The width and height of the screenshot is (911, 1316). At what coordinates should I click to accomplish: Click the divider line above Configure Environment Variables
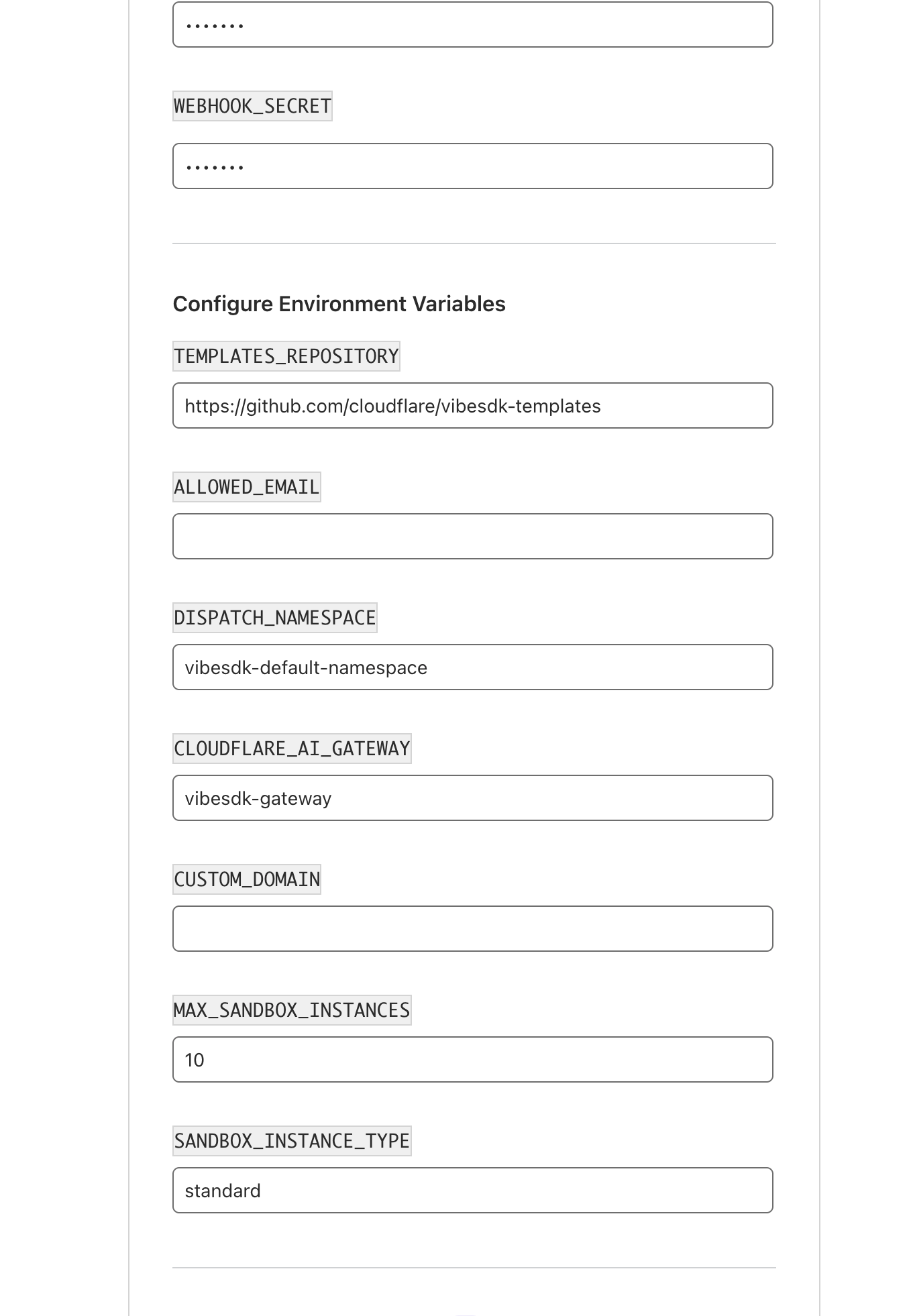pos(474,243)
